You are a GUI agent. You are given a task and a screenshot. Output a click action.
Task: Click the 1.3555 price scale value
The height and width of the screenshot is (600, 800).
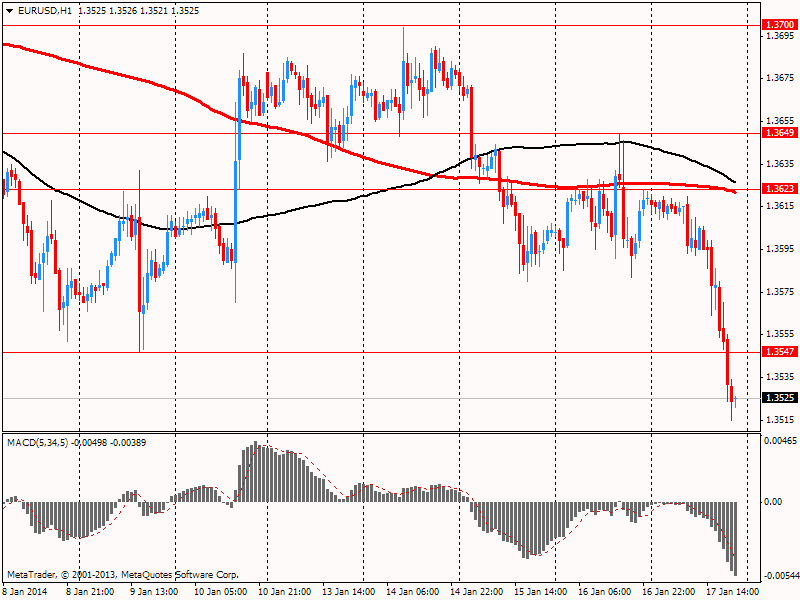(781, 334)
